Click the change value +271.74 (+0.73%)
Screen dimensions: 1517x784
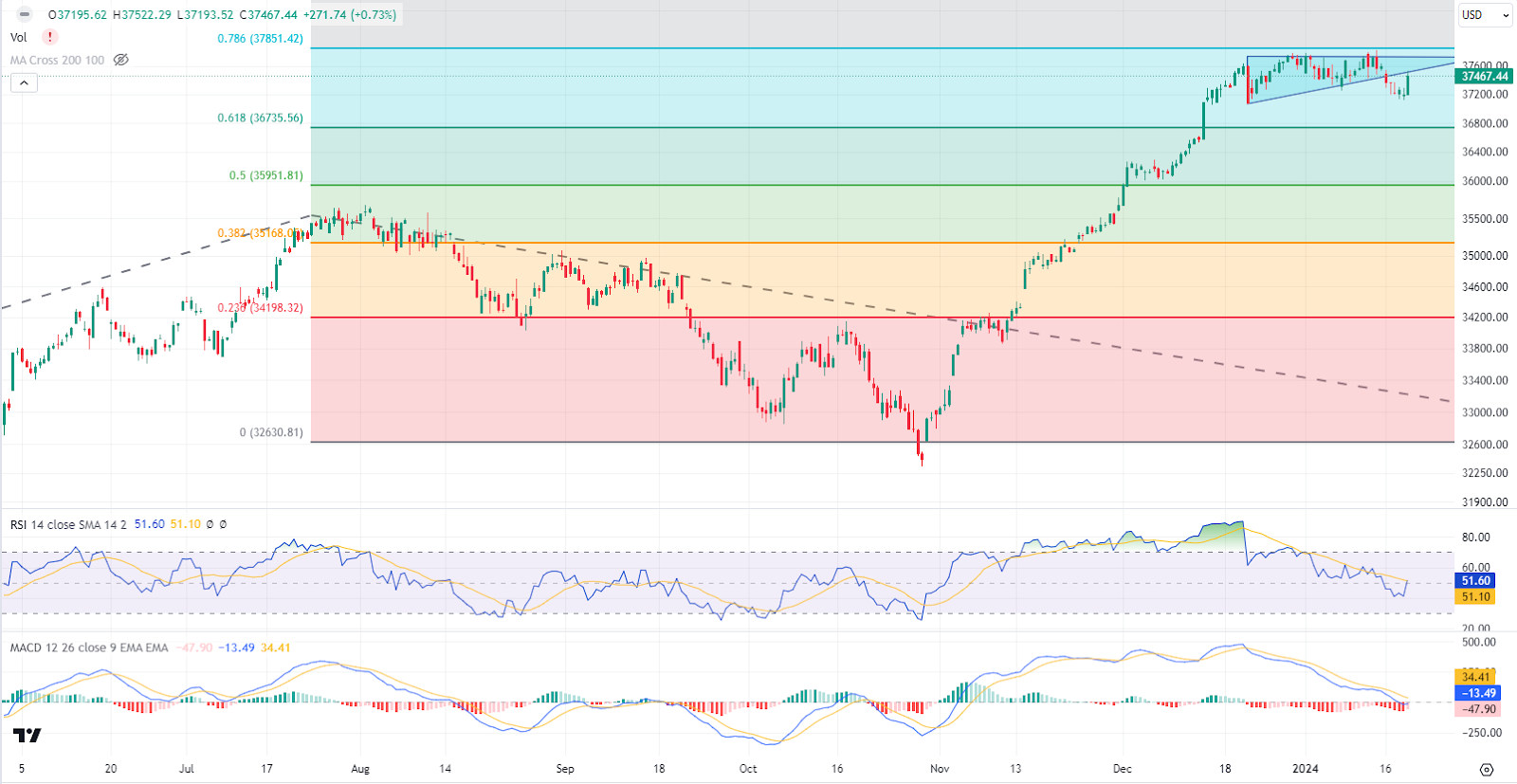pyautogui.click(x=349, y=15)
